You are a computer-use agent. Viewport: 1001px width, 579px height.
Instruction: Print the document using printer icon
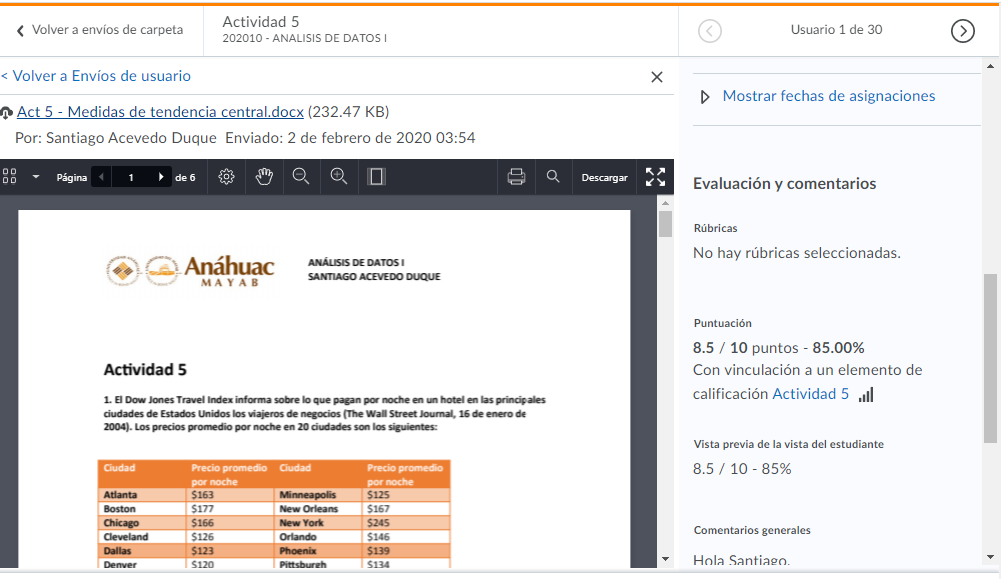tap(516, 177)
